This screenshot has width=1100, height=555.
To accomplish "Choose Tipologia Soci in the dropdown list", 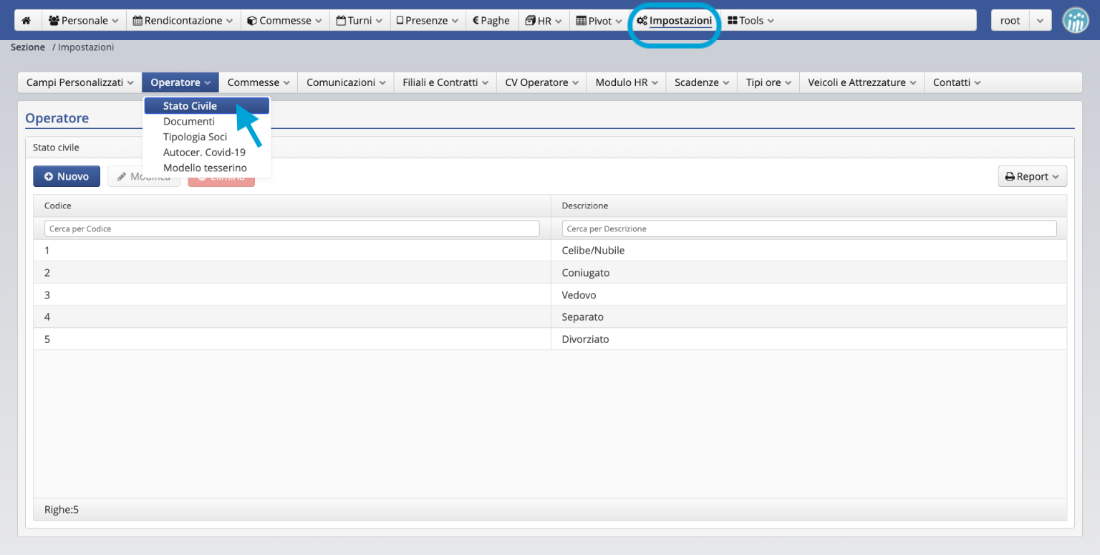I will (195, 137).
